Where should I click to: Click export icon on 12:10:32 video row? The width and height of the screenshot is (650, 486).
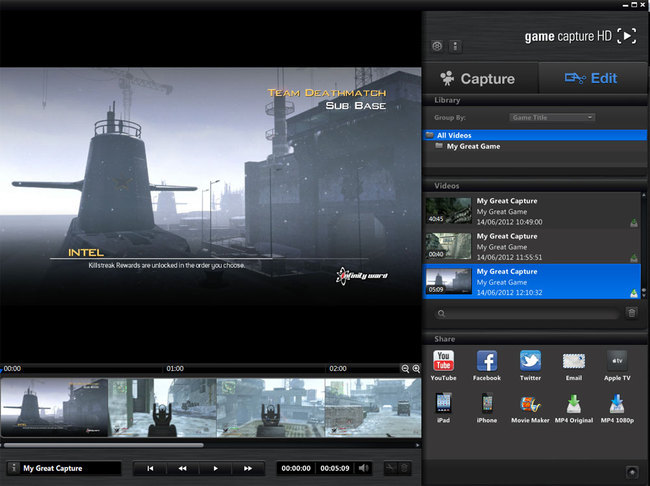pyautogui.click(x=634, y=293)
